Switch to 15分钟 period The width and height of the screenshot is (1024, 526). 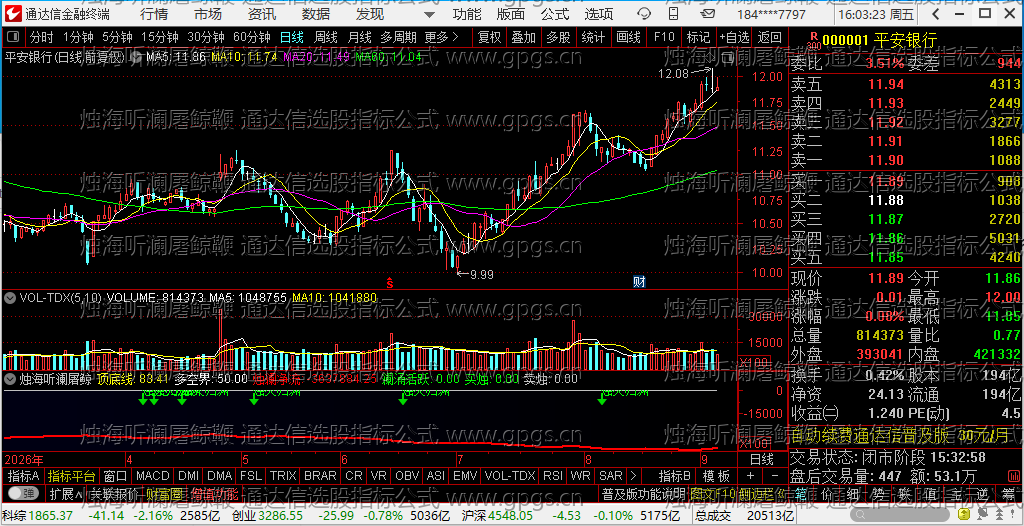(x=159, y=37)
